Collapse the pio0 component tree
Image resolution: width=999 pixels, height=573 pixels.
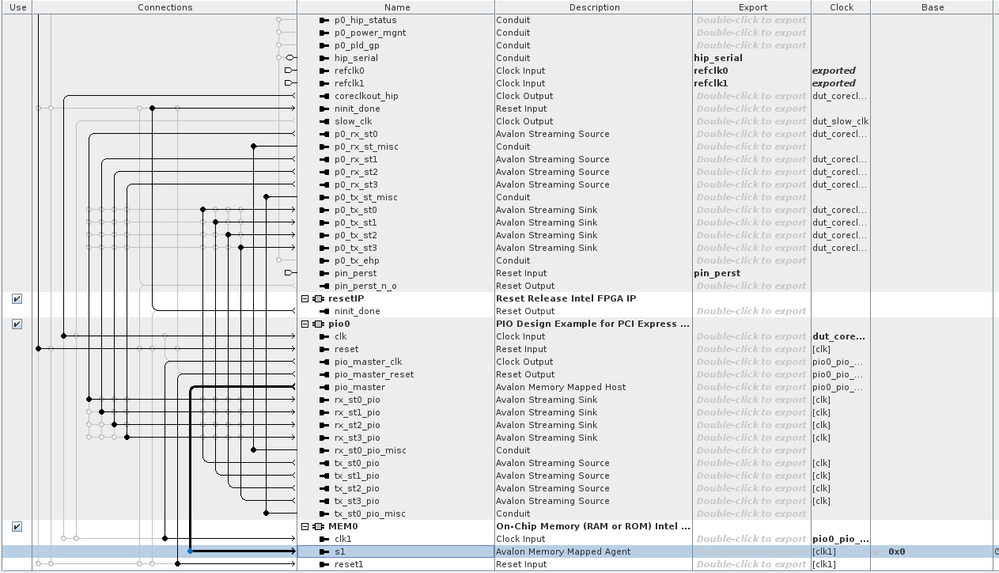pyautogui.click(x=305, y=324)
